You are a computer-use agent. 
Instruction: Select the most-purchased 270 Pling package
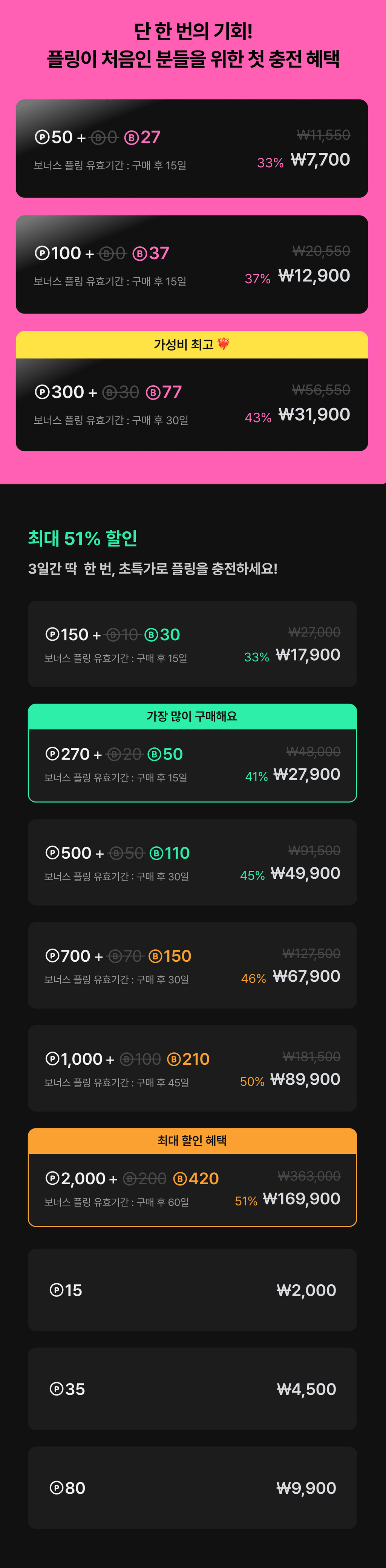pyautogui.click(x=192, y=753)
